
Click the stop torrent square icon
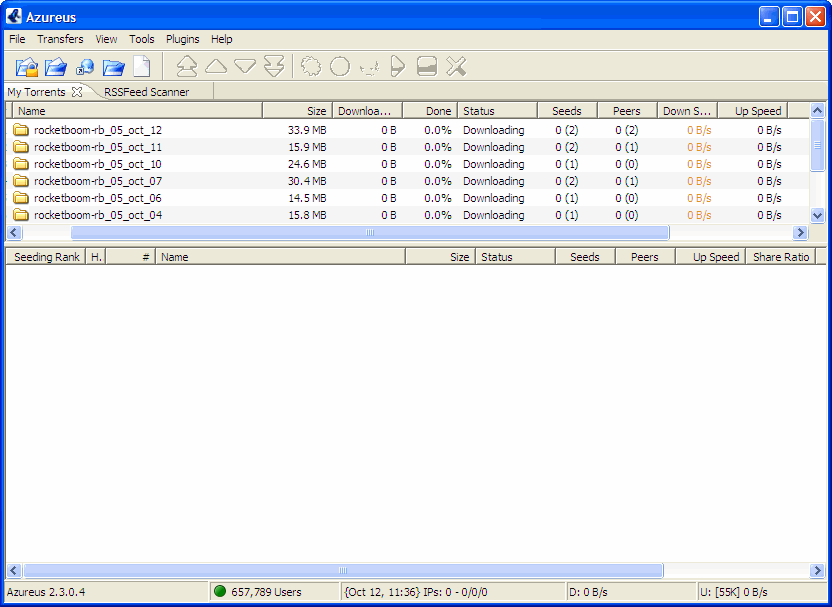point(427,67)
